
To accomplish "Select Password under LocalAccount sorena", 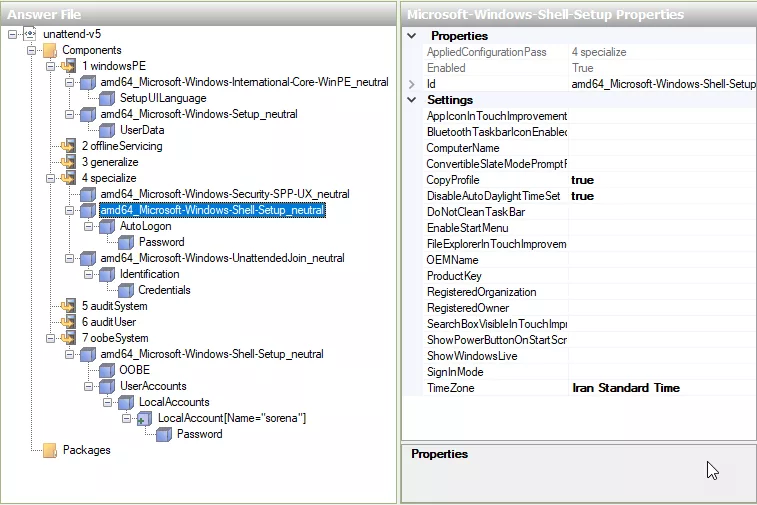I will (199, 434).
